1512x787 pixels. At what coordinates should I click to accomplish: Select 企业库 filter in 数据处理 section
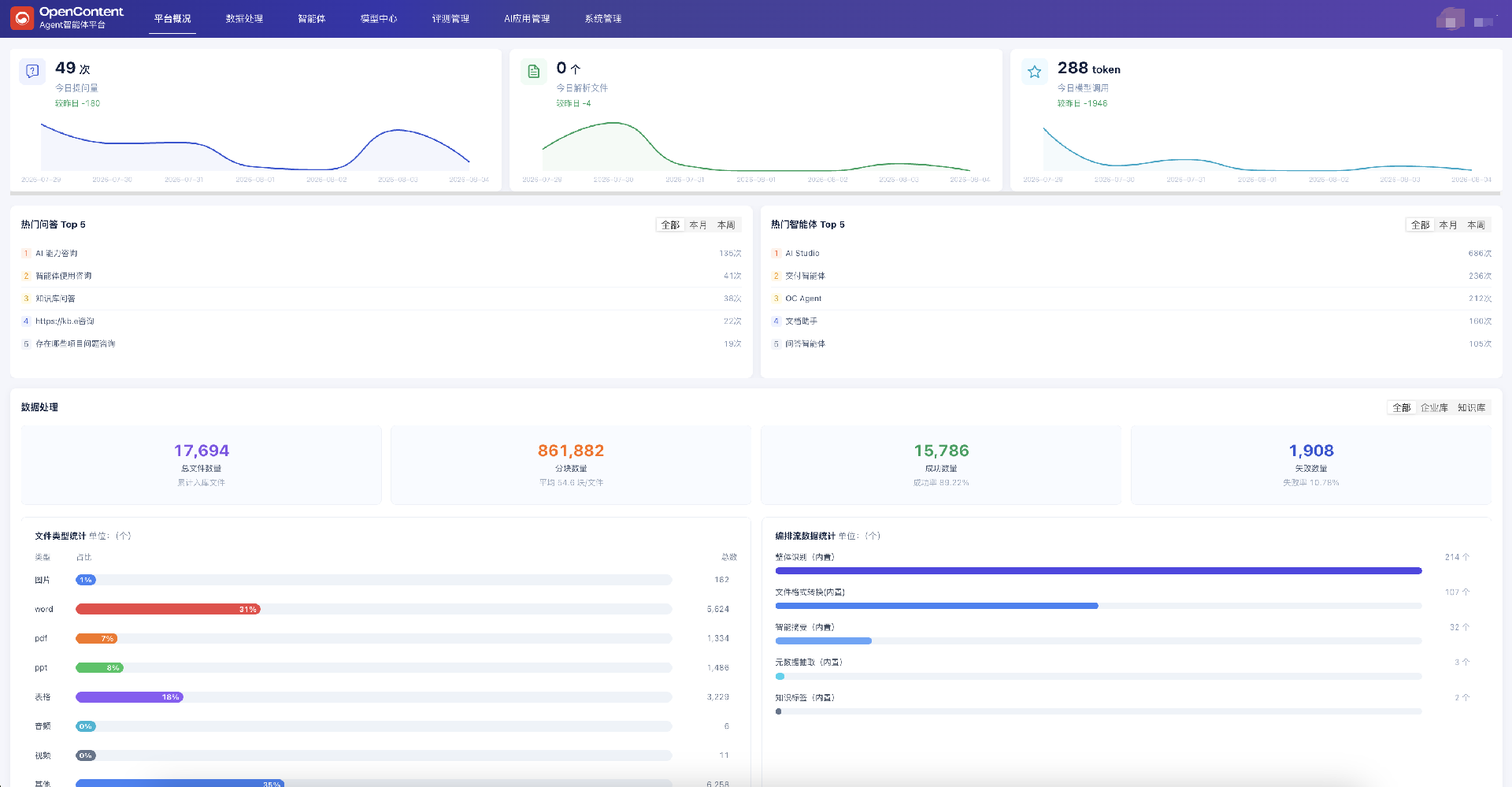point(1434,408)
